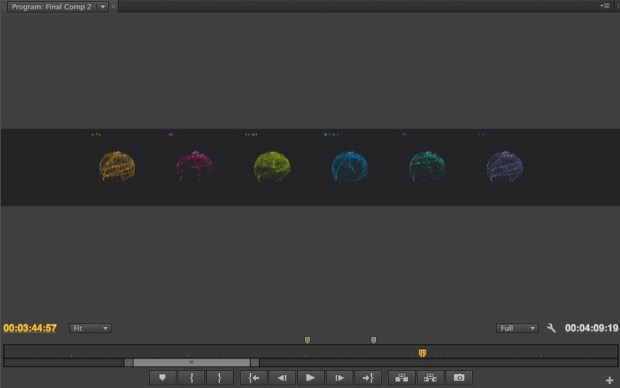Step back one frame
The image size is (620, 388).
point(282,378)
